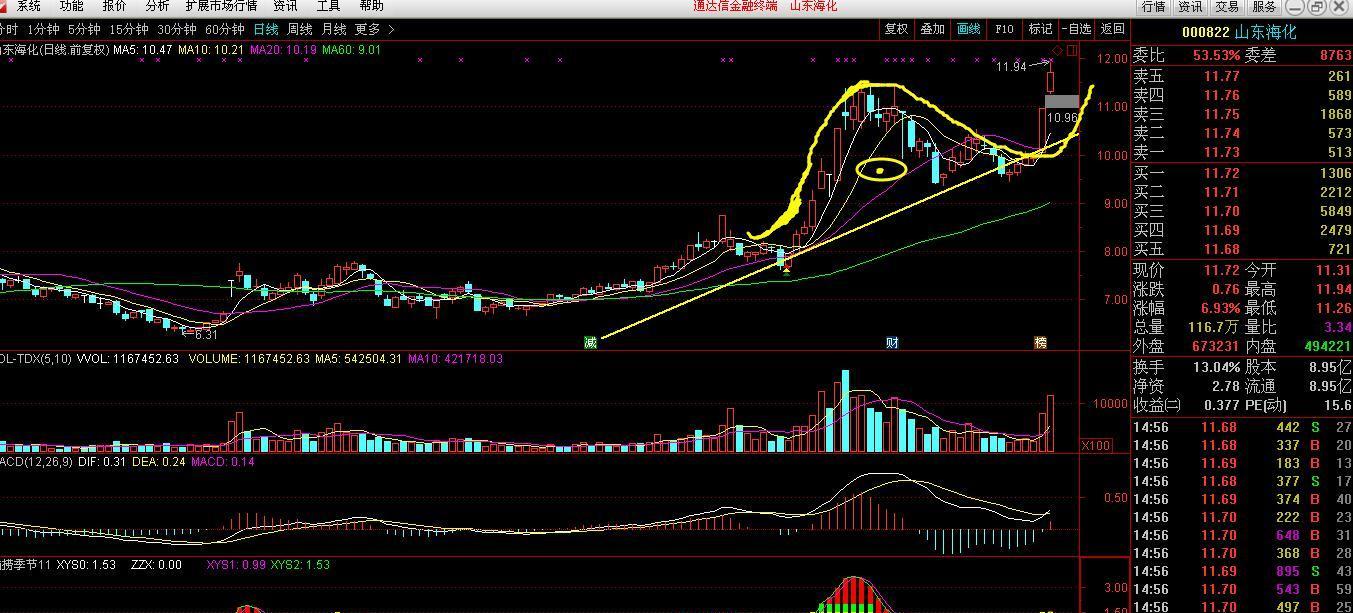Toggle the 画线 drawing mode
This screenshot has width=1353, height=613.
(x=968, y=29)
